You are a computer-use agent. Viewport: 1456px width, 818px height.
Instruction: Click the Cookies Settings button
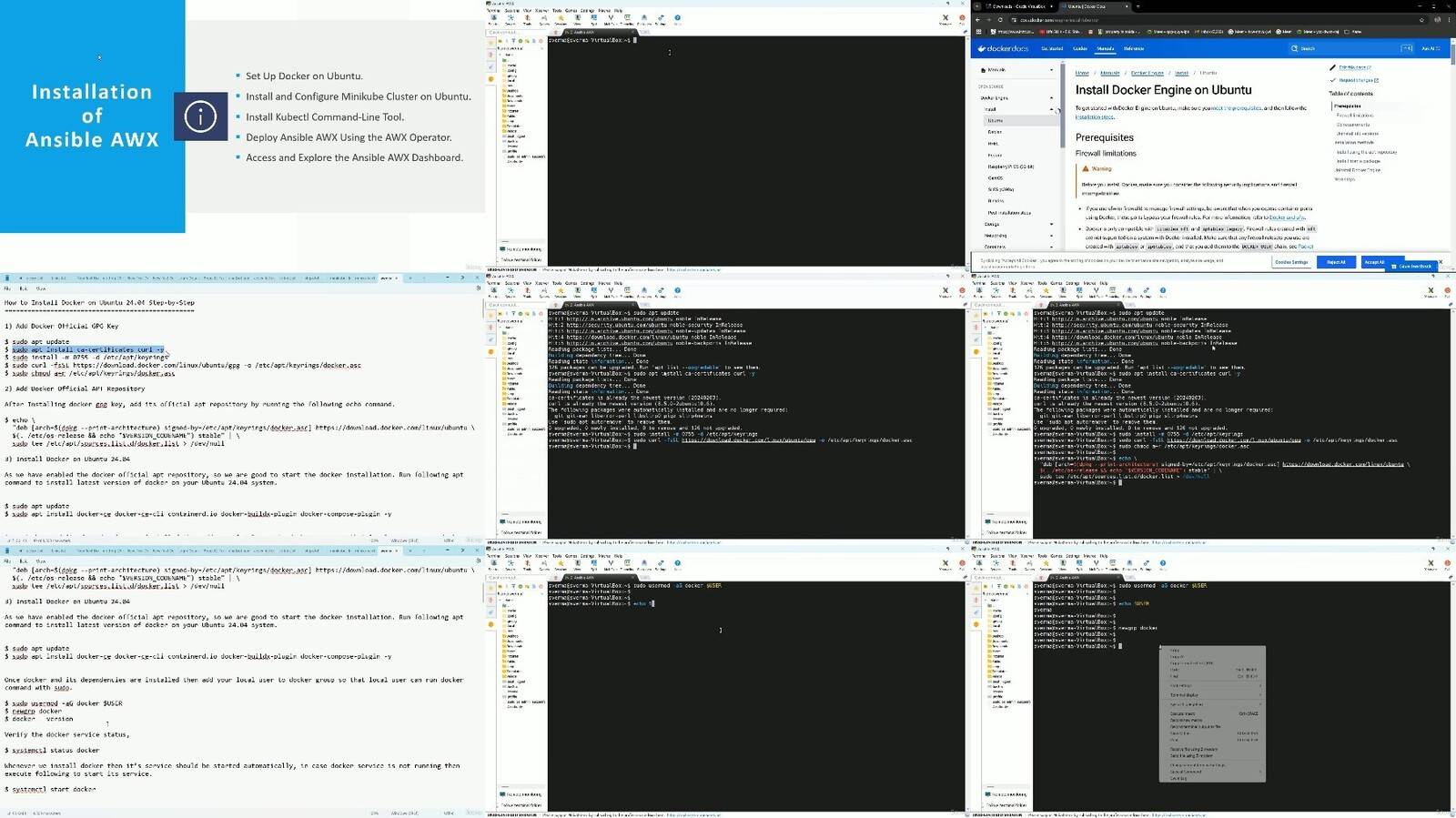pyautogui.click(x=1291, y=262)
